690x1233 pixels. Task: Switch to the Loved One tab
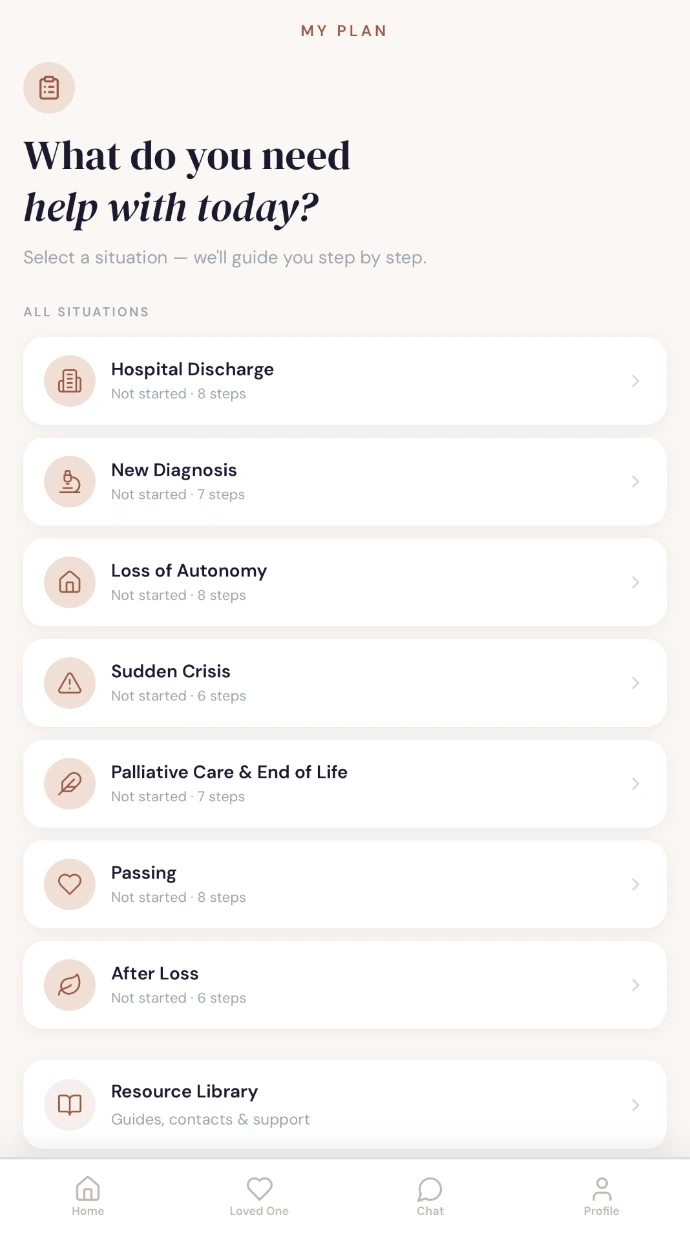click(259, 1196)
